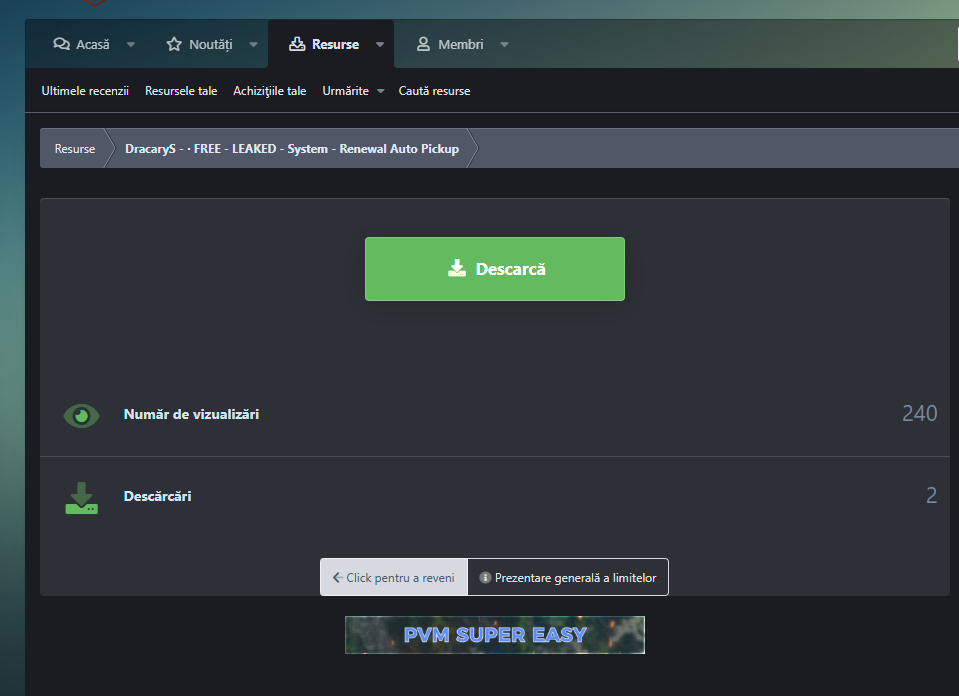The width and height of the screenshot is (959, 696).
Task: Click the green Descarcă download button
Action: click(x=495, y=269)
